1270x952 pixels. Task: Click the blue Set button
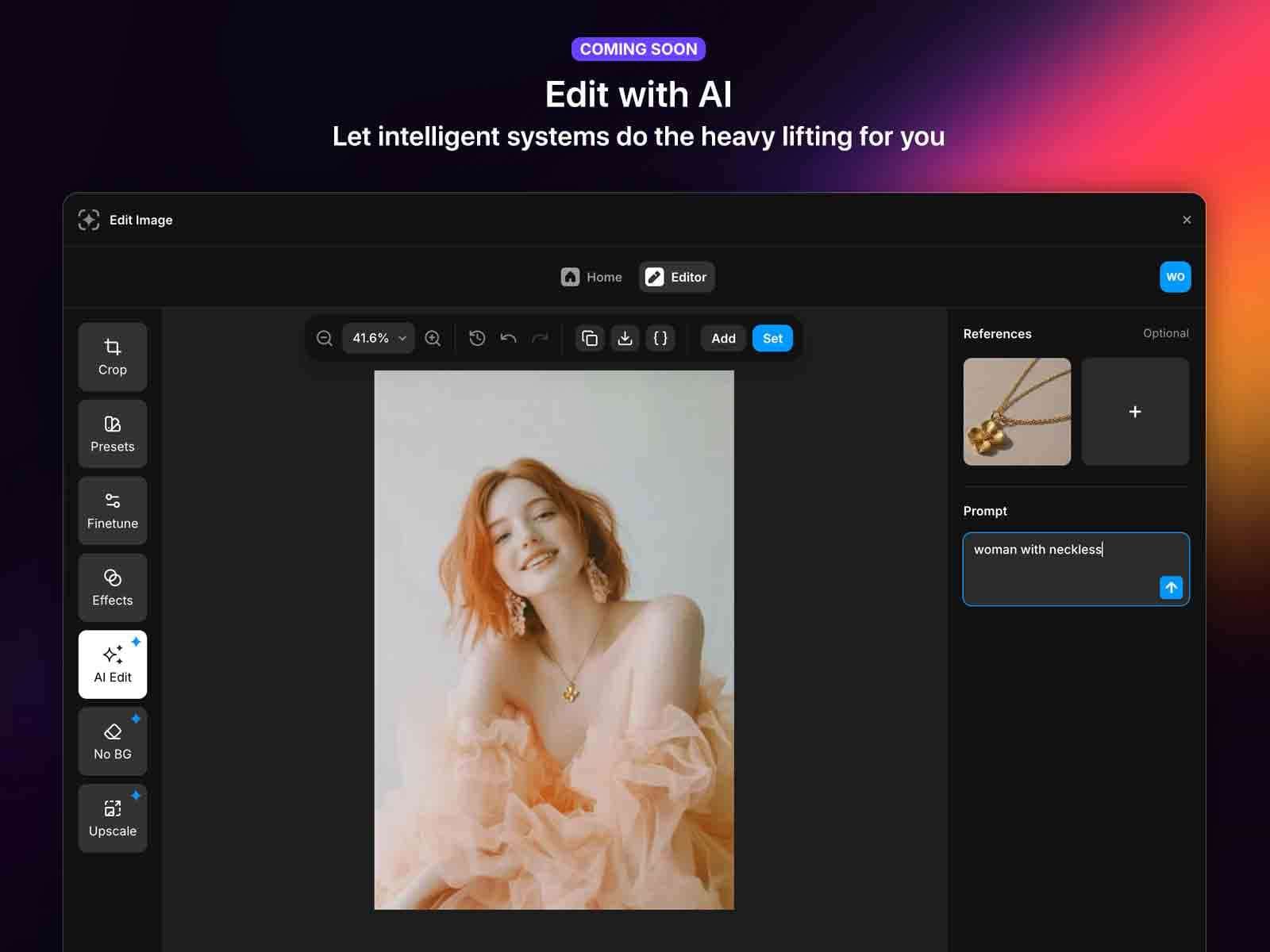(x=772, y=338)
